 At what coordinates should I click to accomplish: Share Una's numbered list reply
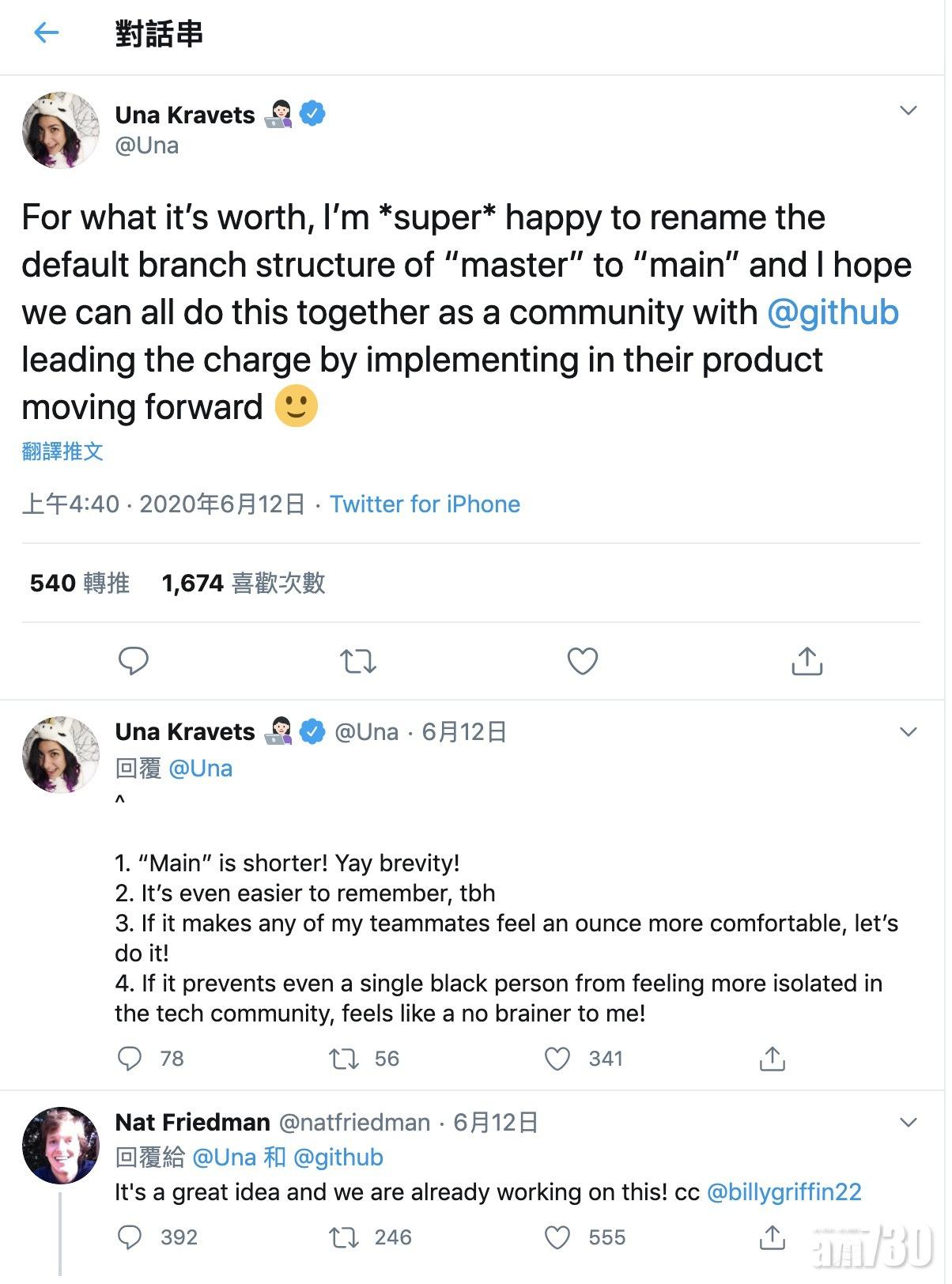tap(772, 1059)
